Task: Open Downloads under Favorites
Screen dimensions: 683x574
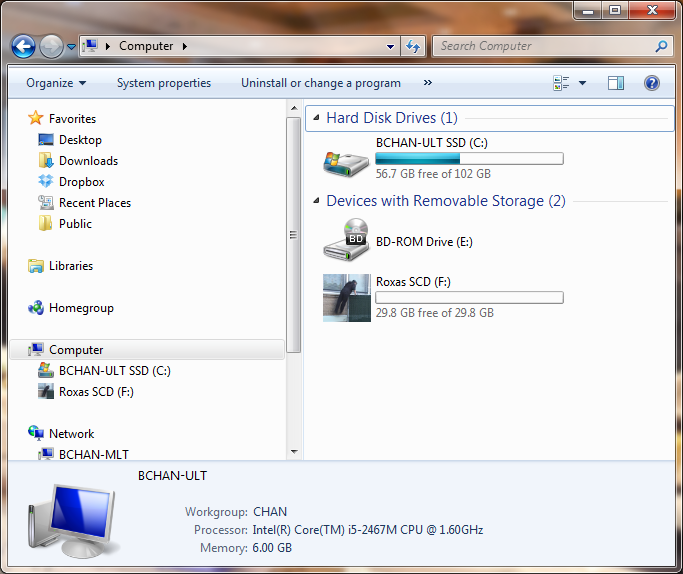Action: click(x=88, y=160)
